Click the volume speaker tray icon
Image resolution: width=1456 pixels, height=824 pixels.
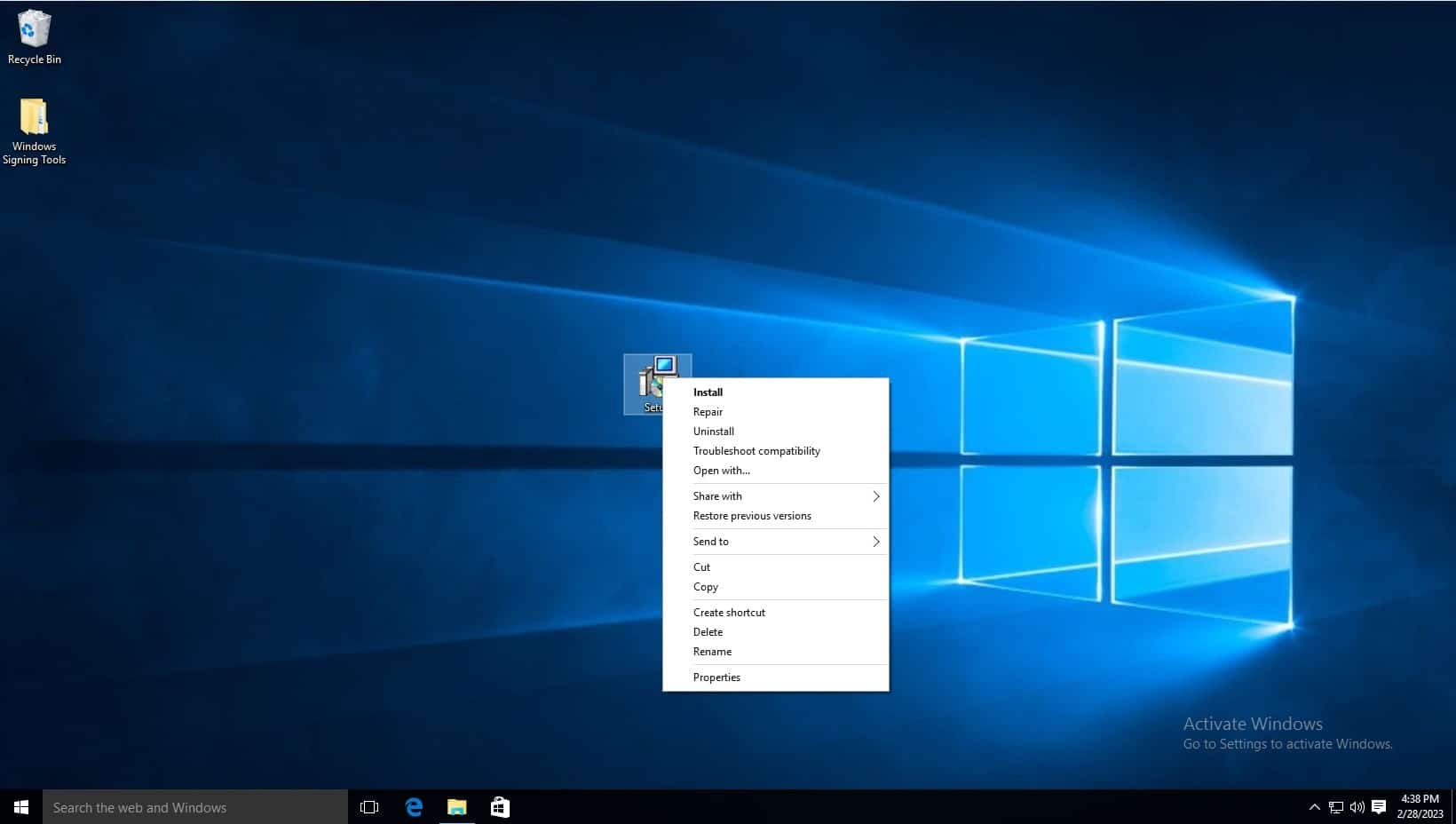coord(1357,807)
